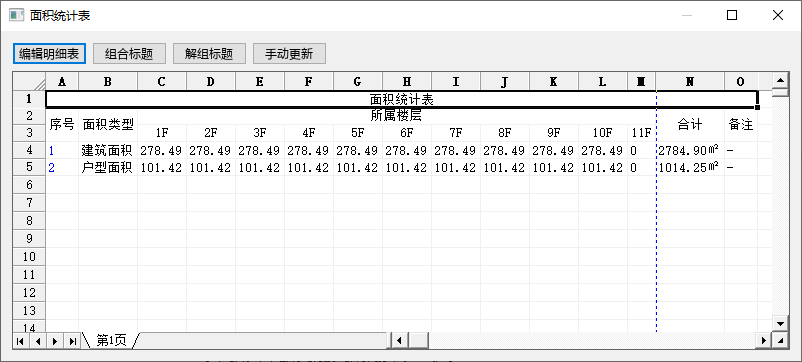Screen dimensions: 802x362
Task: Click vertical scrollbar up arrow
Action: pos(780,80)
